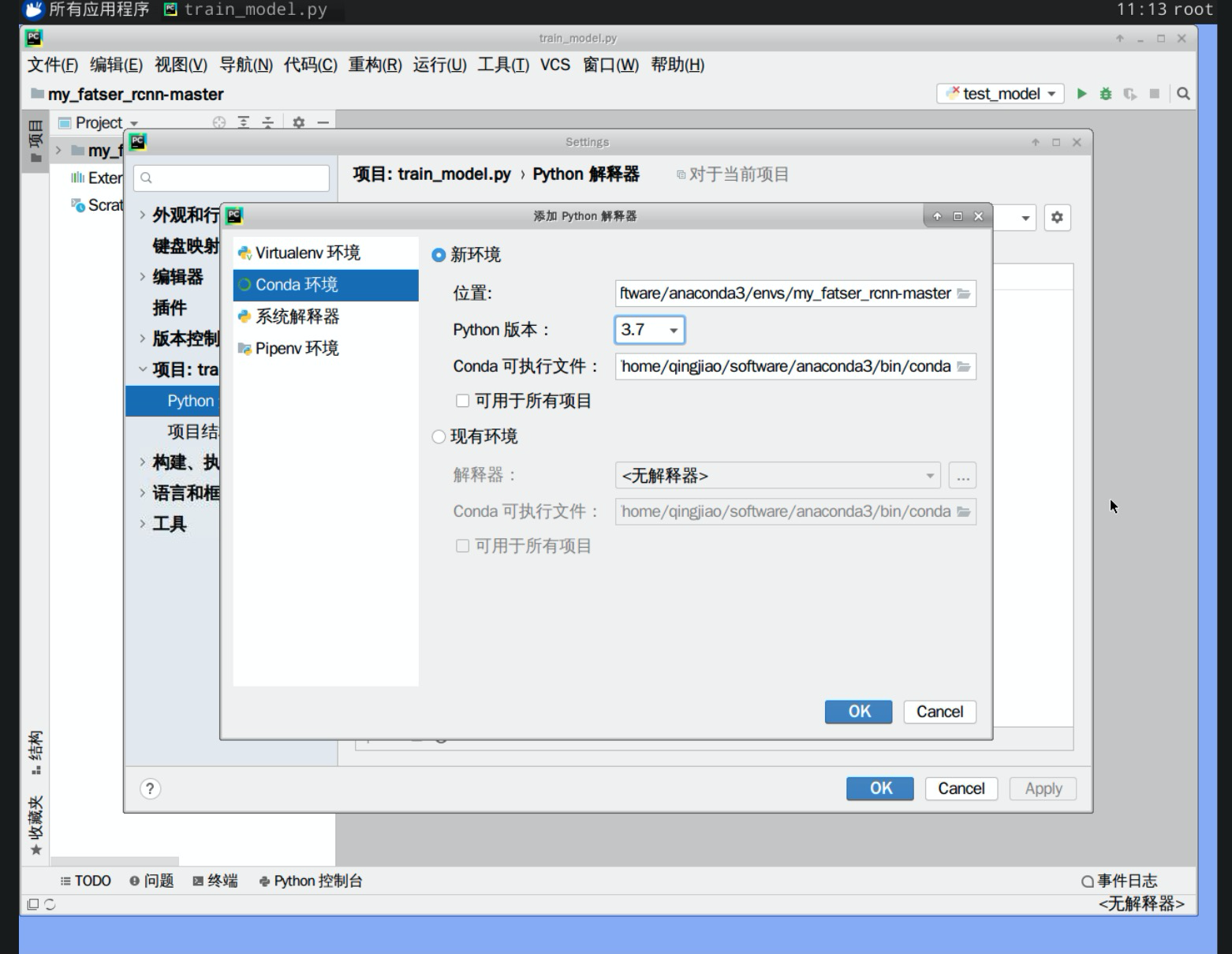Click the Debug bug icon

1106,94
